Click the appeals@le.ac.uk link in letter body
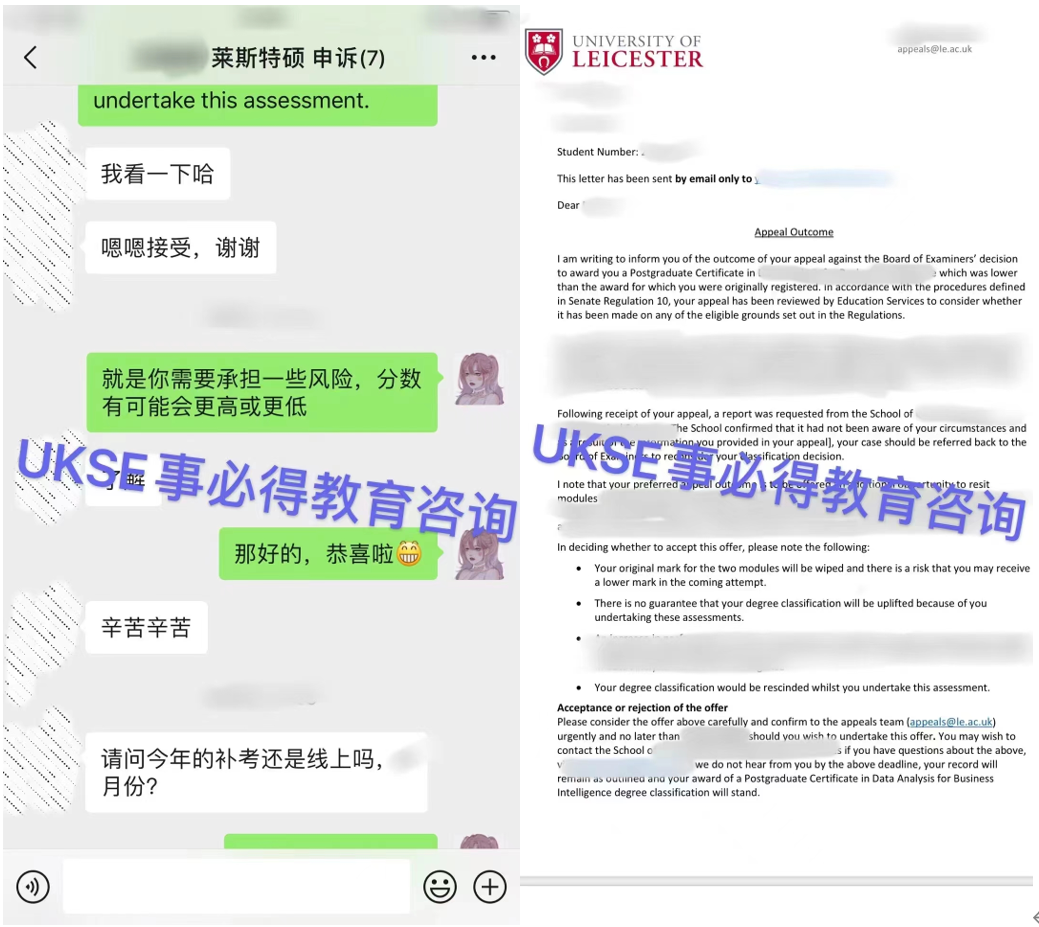The height and width of the screenshot is (927, 1039). coord(950,722)
